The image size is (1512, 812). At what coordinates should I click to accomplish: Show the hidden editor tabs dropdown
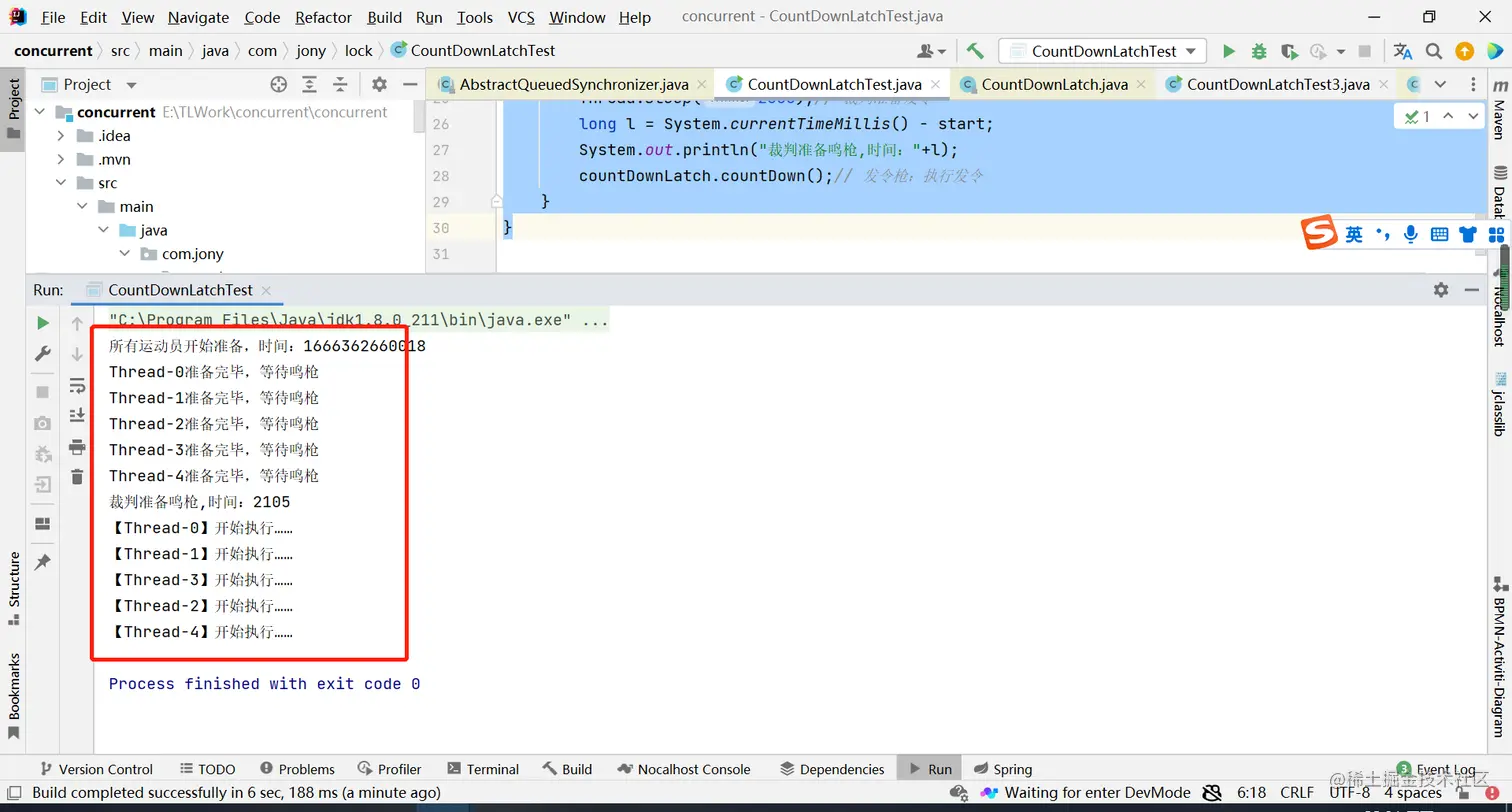point(1440,85)
